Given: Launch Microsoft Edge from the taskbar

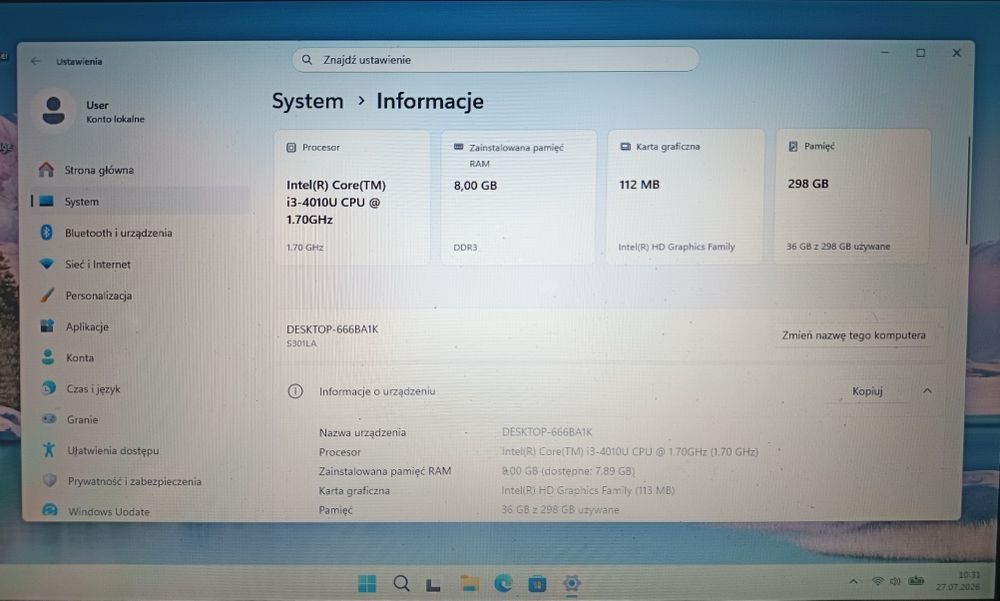Looking at the screenshot, I should tap(503, 583).
